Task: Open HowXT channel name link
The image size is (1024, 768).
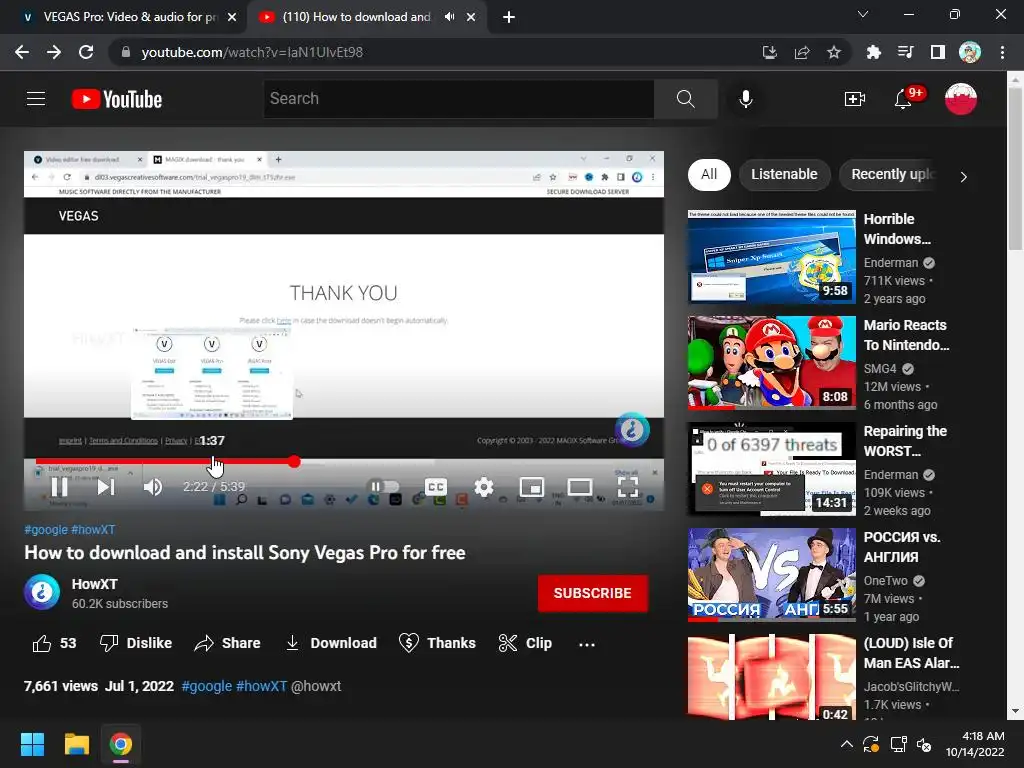Action: point(95,584)
